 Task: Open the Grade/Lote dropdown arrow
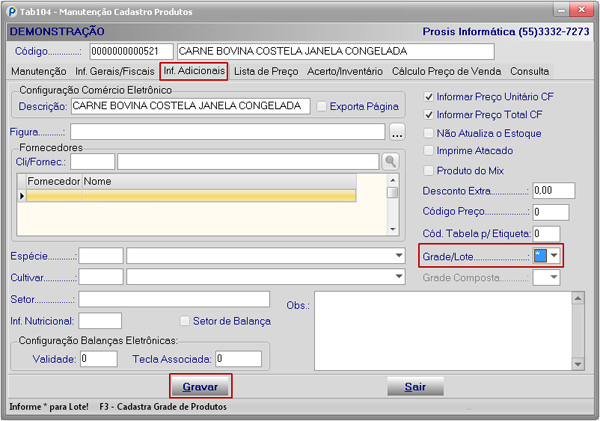[554, 255]
